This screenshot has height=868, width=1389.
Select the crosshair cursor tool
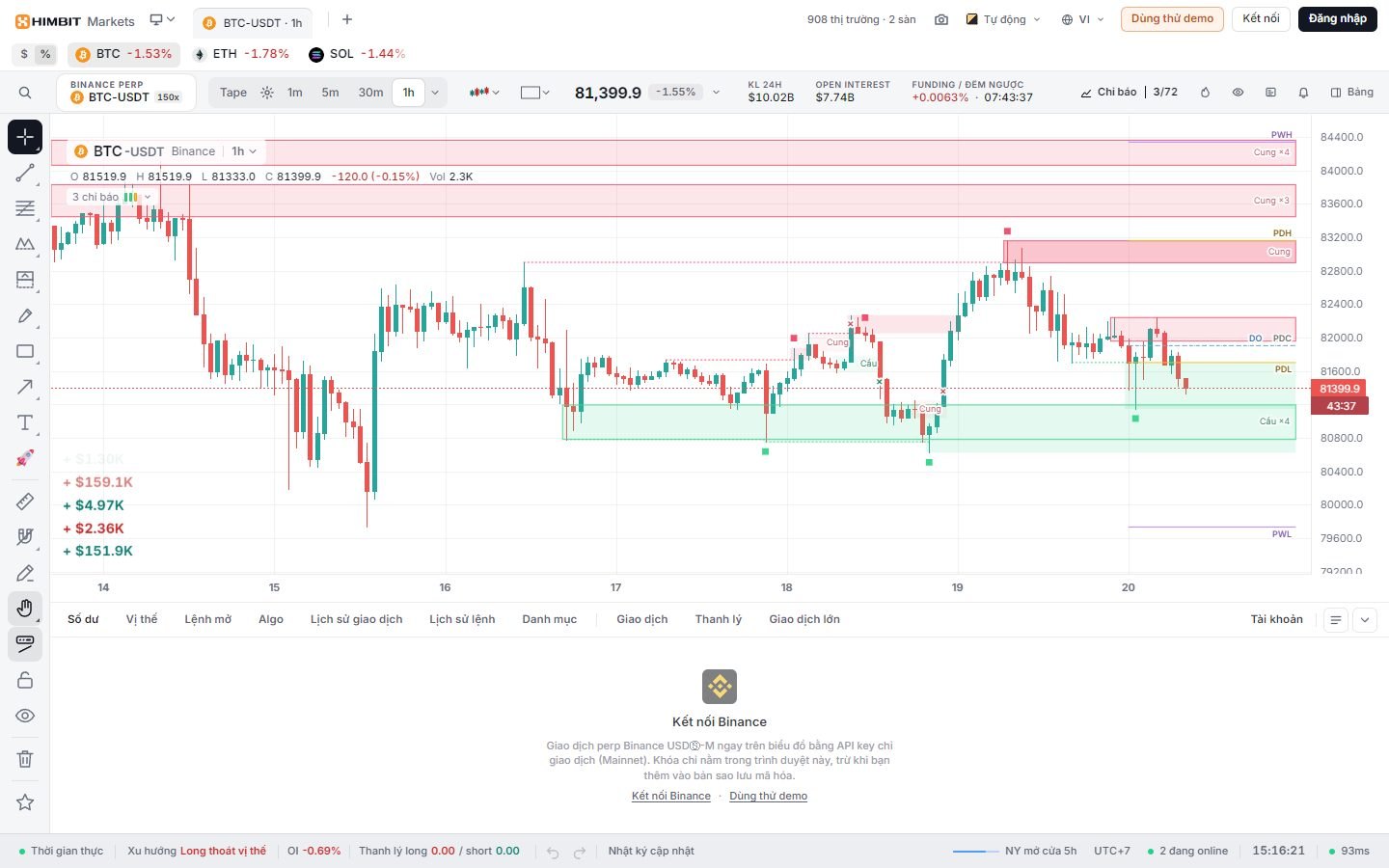pos(25,137)
